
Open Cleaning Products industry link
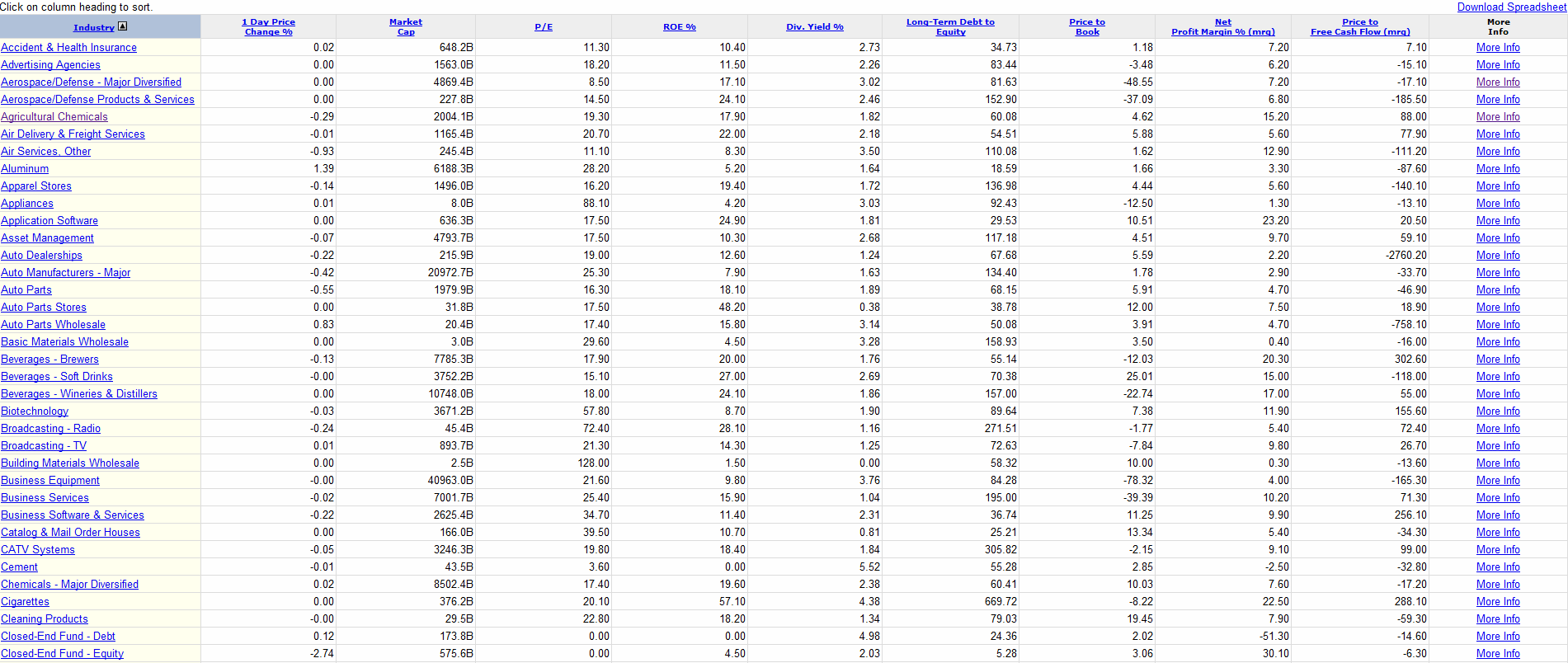click(x=45, y=619)
